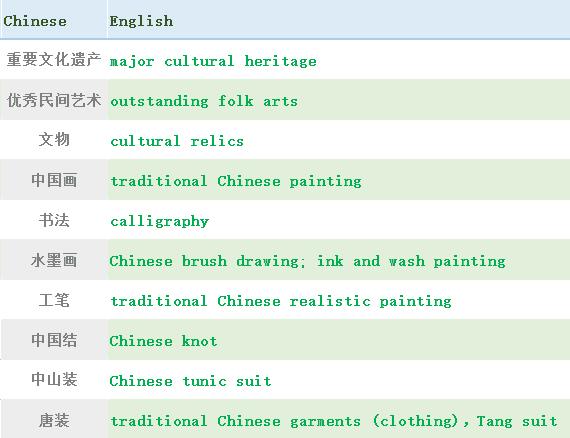Select the cell '中国结'
This screenshot has height=438, width=570.
tap(54, 340)
